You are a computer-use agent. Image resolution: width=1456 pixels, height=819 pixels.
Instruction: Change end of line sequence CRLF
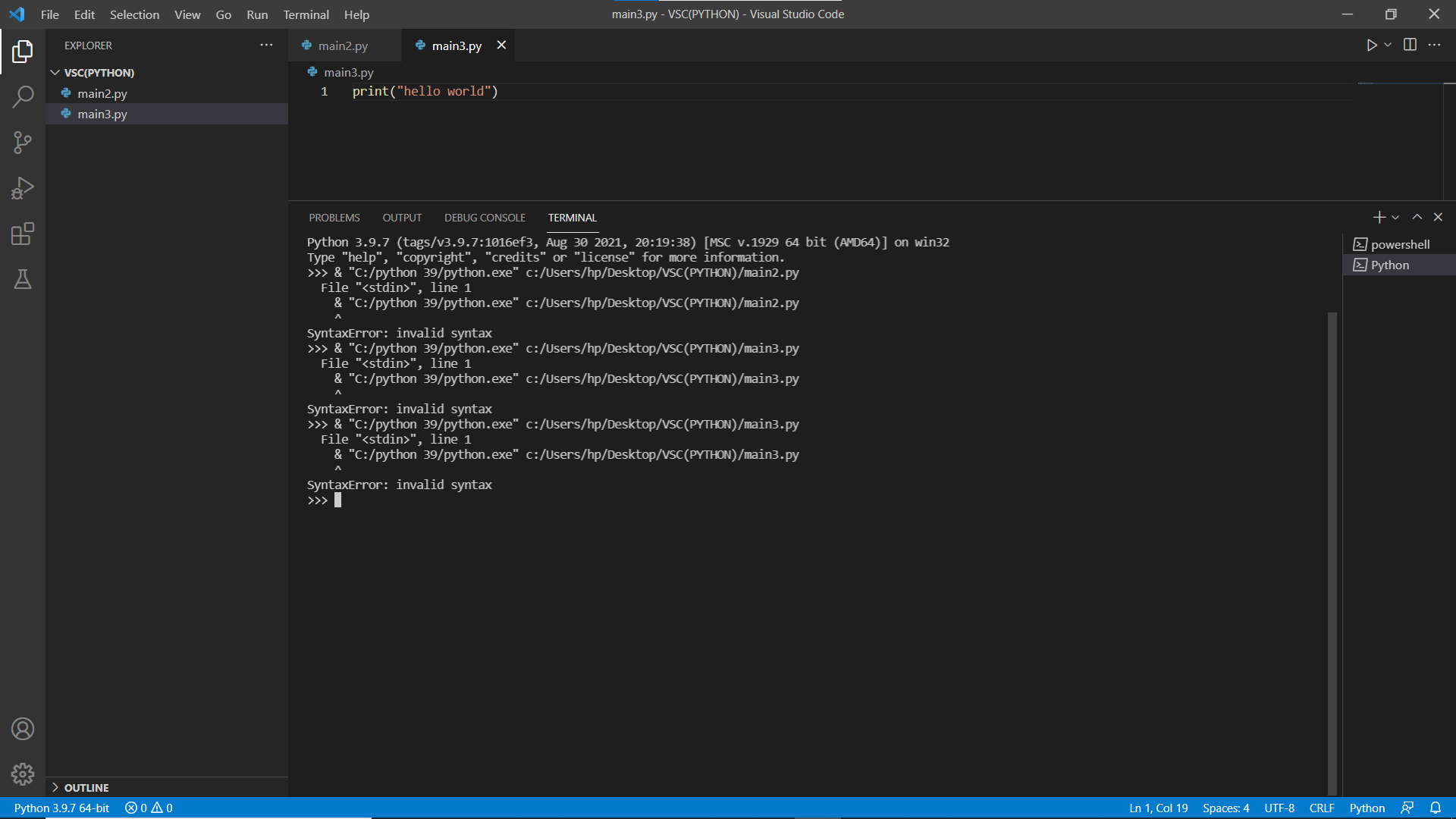click(x=1322, y=808)
